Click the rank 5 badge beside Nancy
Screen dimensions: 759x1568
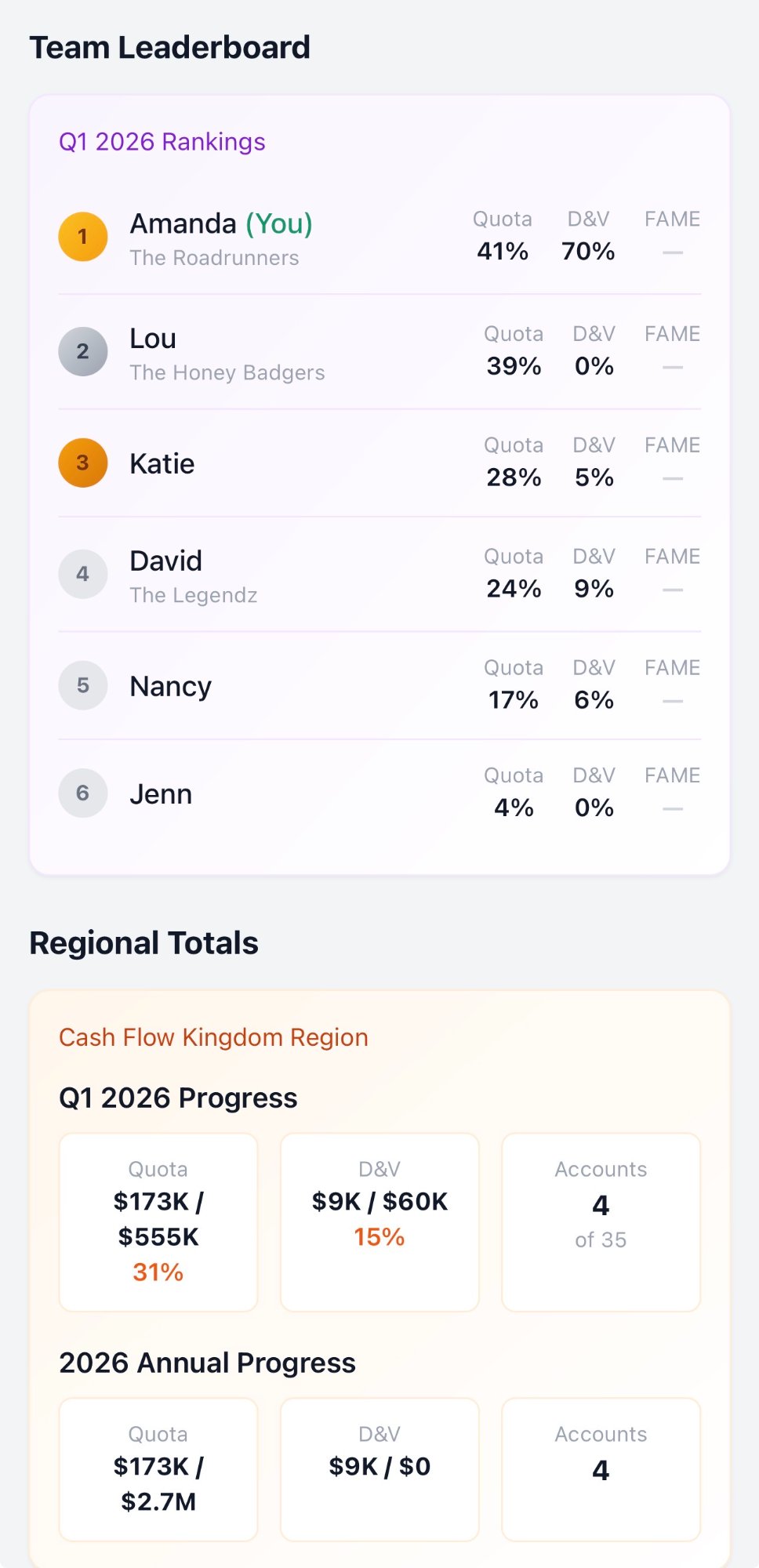click(x=83, y=685)
